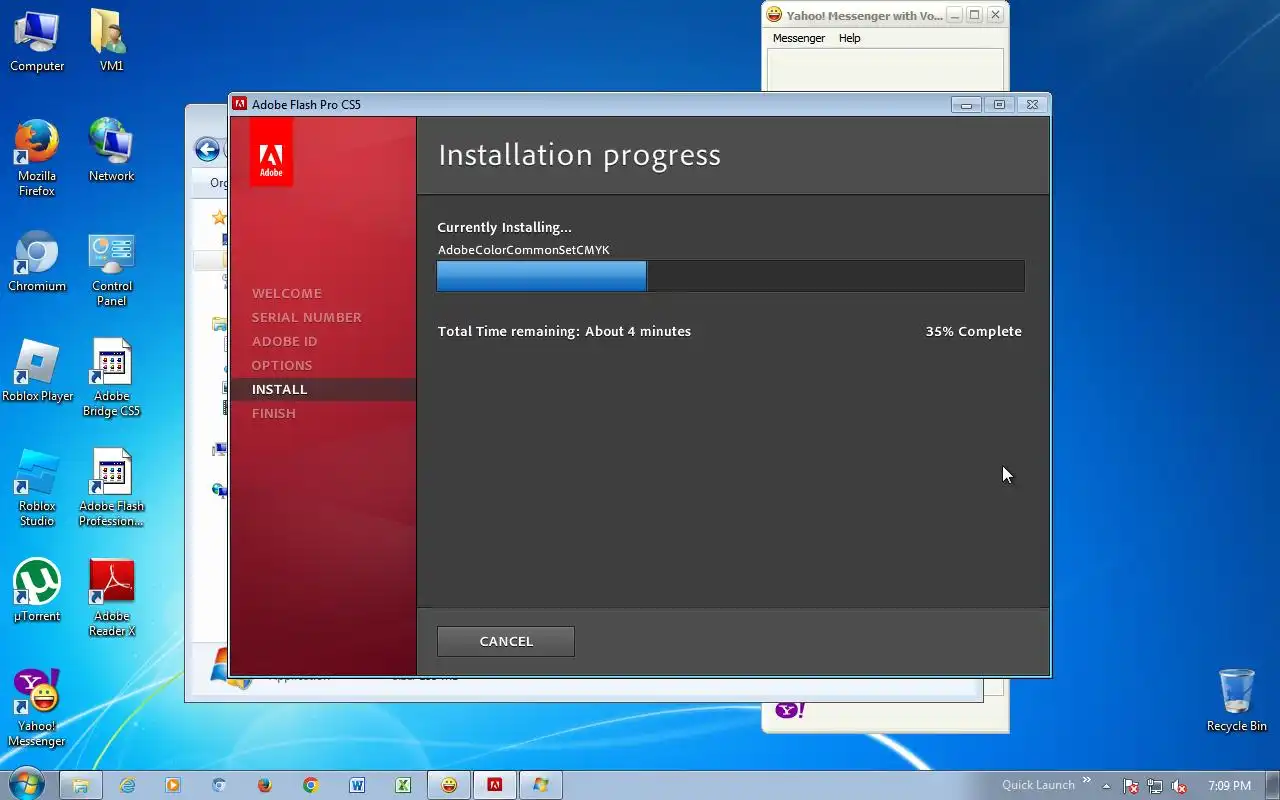Minimize the Yahoo! Messenger window
The image size is (1280, 800).
pyautogui.click(x=955, y=15)
